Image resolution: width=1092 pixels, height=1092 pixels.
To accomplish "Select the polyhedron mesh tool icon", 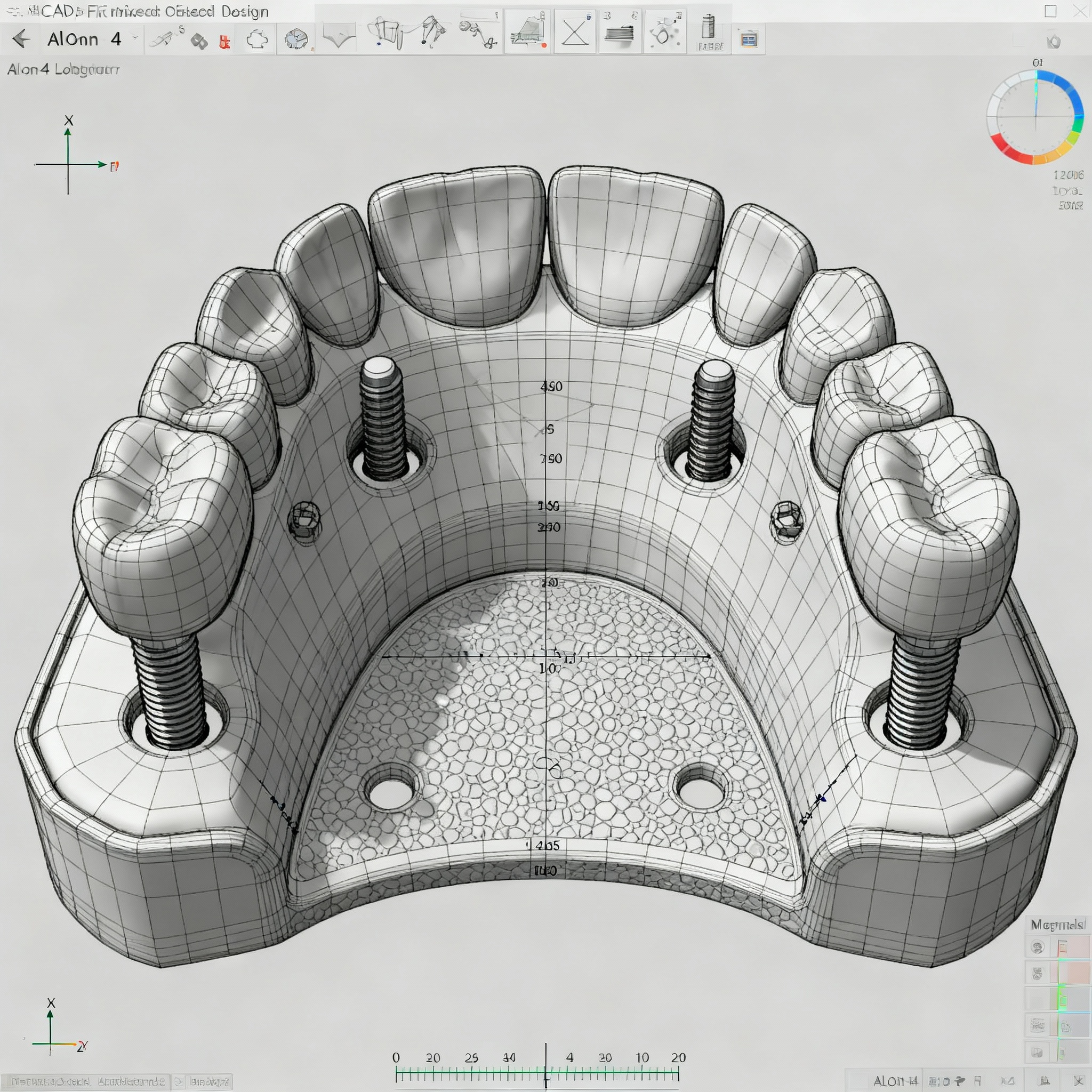I will tap(295, 39).
